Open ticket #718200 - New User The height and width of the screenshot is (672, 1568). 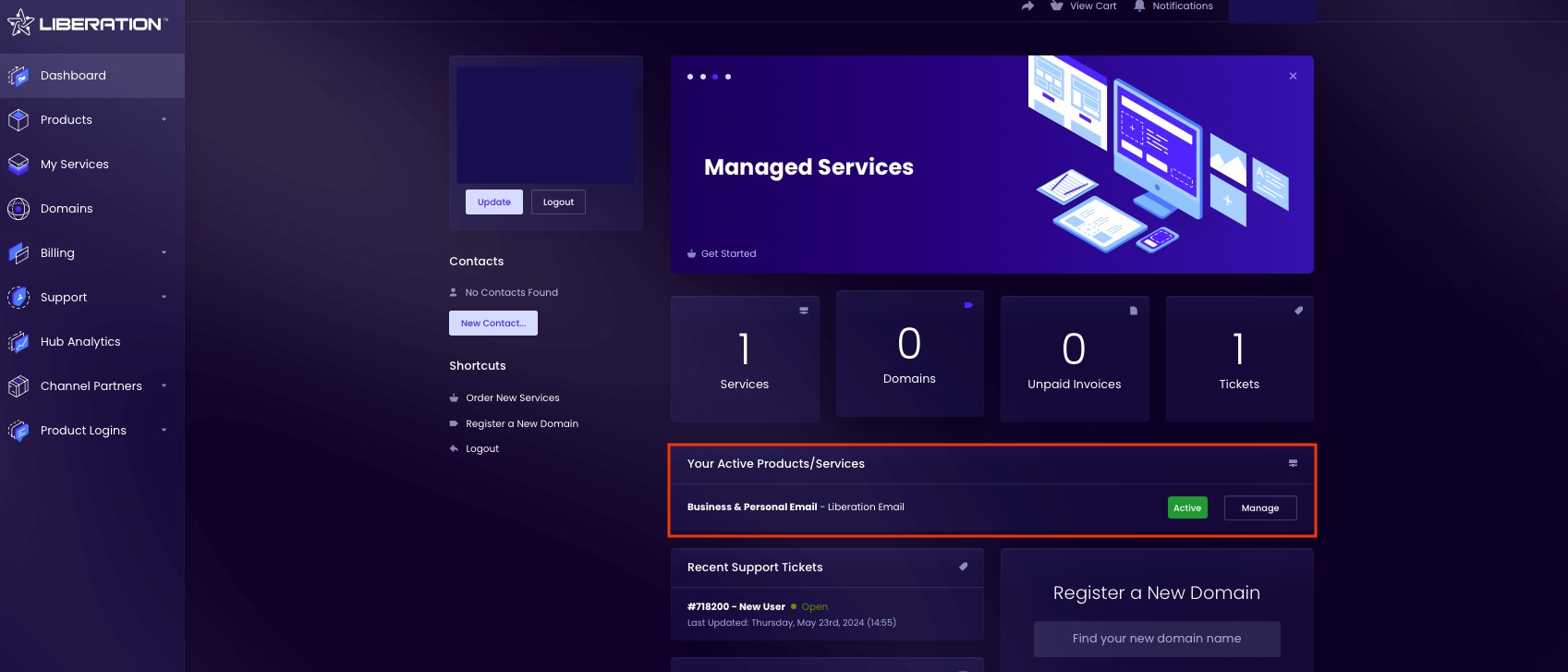tap(736, 607)
